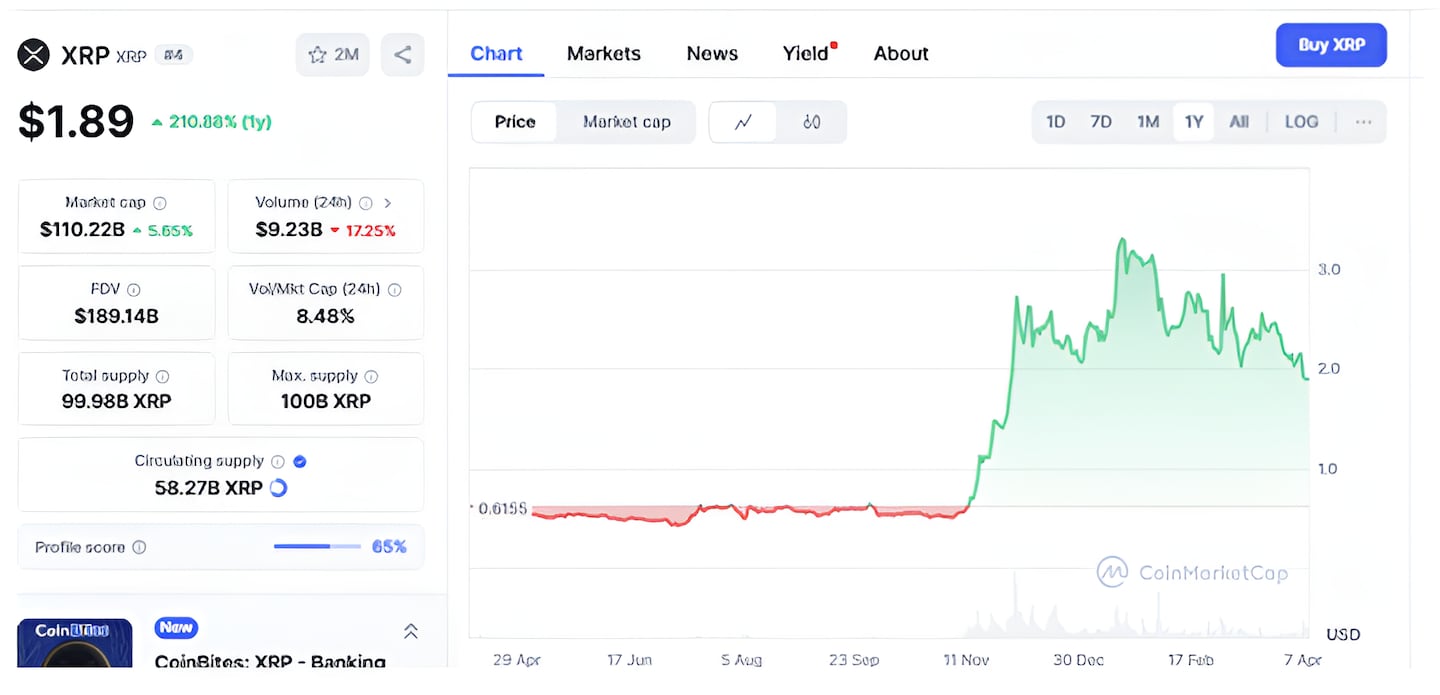The height and width of the screenshot is (695, 1440).
Task: Add XRP to watchlist with star button
Action: point(333,55)
